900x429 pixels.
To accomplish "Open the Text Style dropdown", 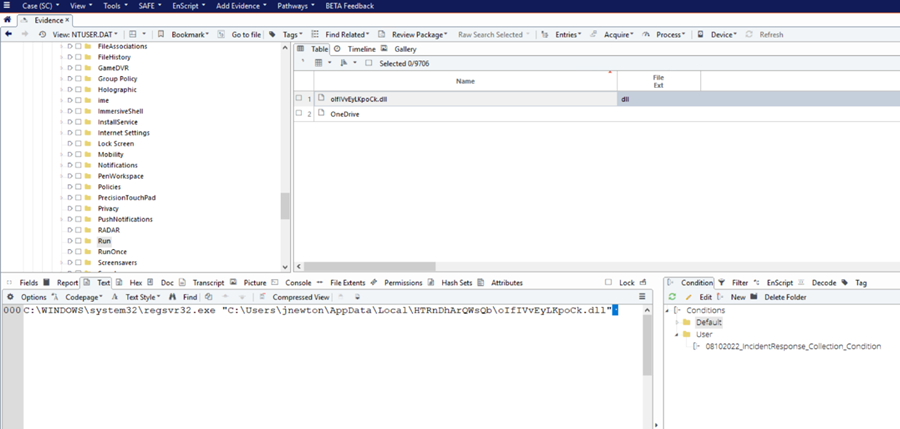I will 142,297.
